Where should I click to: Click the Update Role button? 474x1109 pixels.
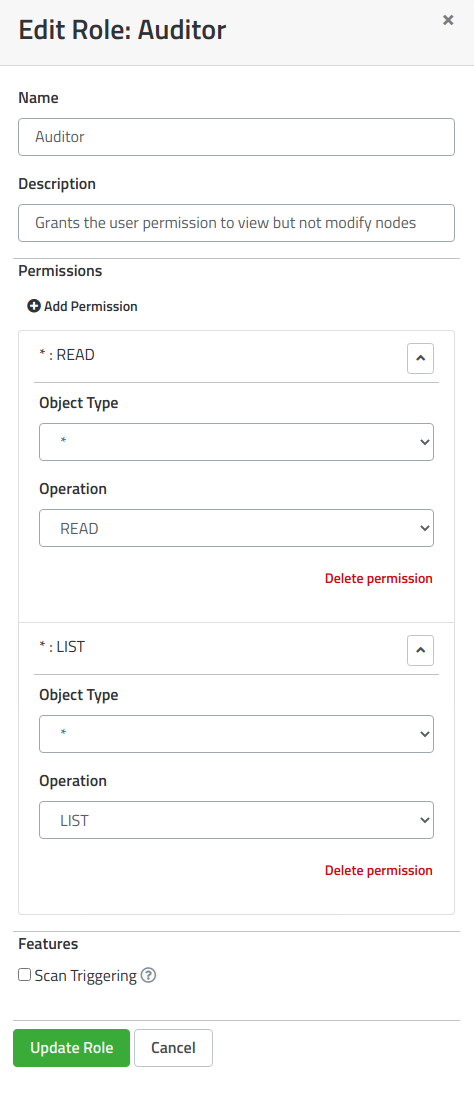click(71, 1047)
